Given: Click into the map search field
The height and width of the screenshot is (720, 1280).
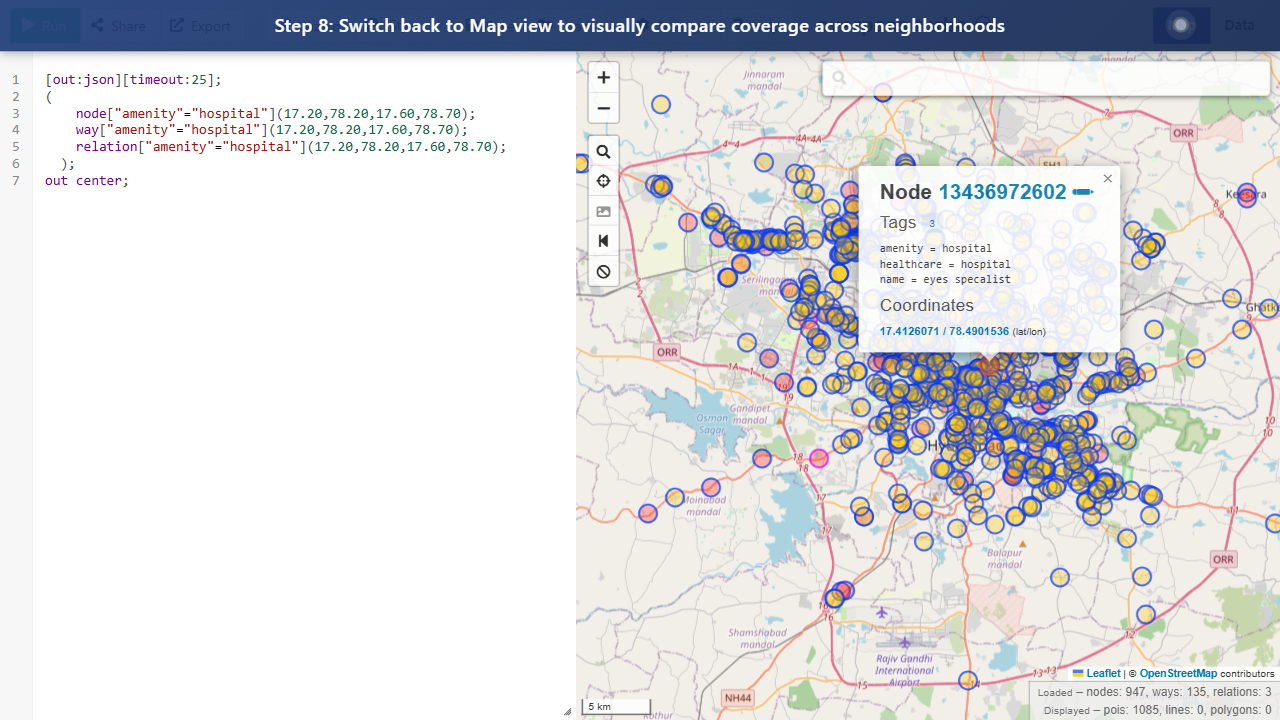Looking at the screenshot, I should [1046, 77].
